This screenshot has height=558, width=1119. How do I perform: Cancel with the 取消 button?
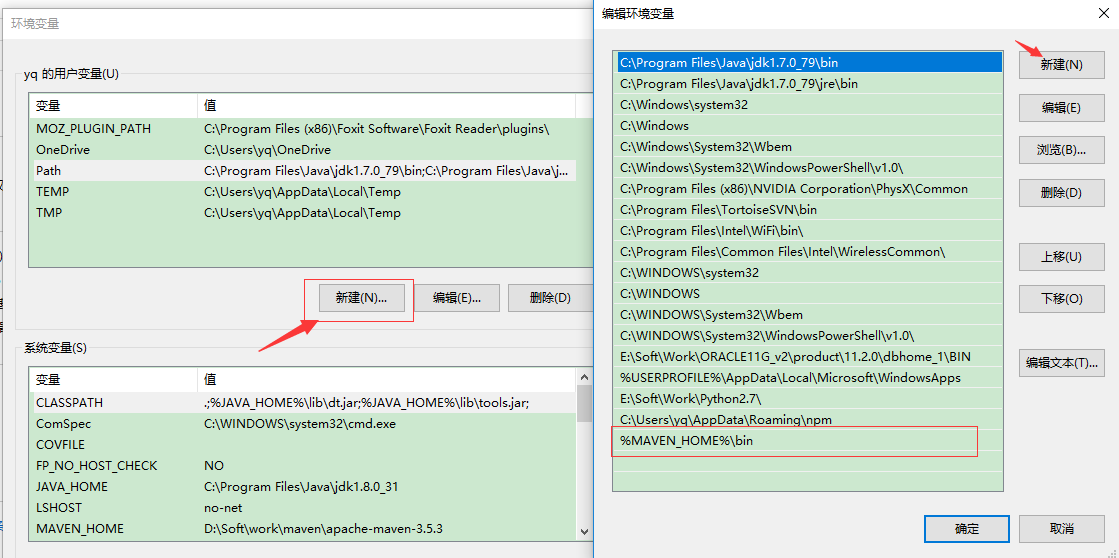click(x=1061, y=529)
